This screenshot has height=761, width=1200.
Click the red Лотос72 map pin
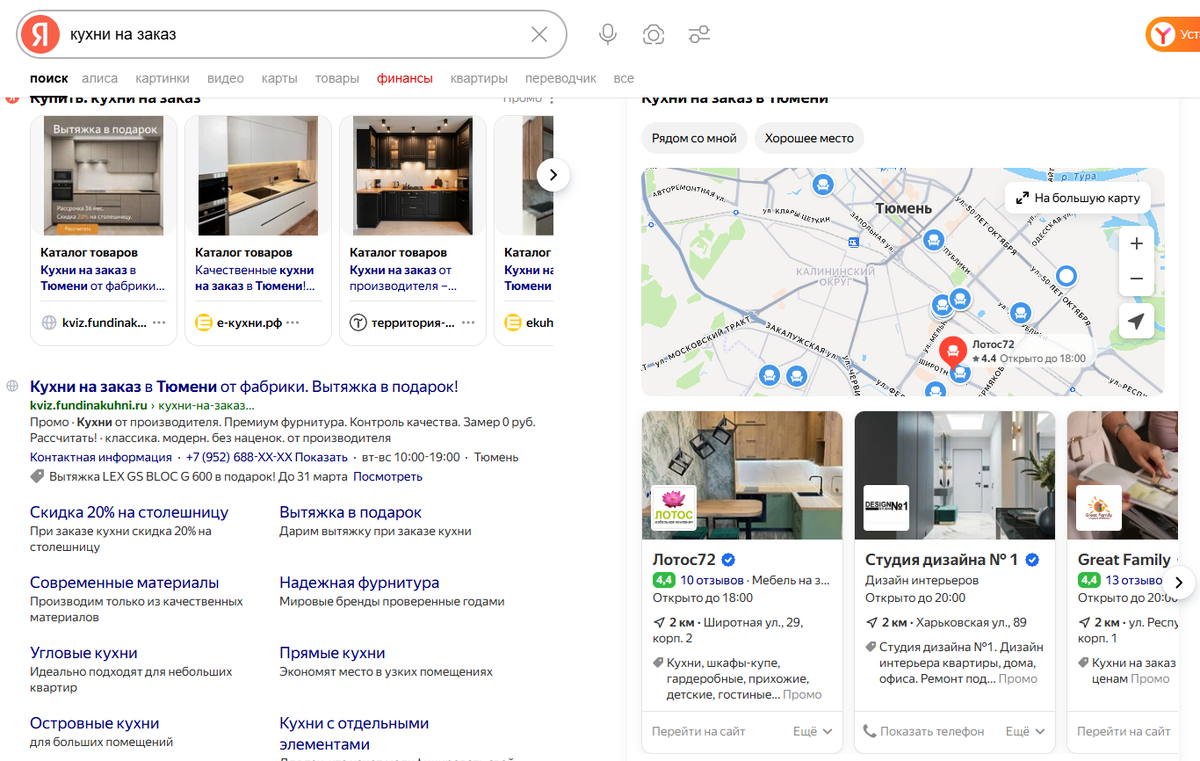953,351
